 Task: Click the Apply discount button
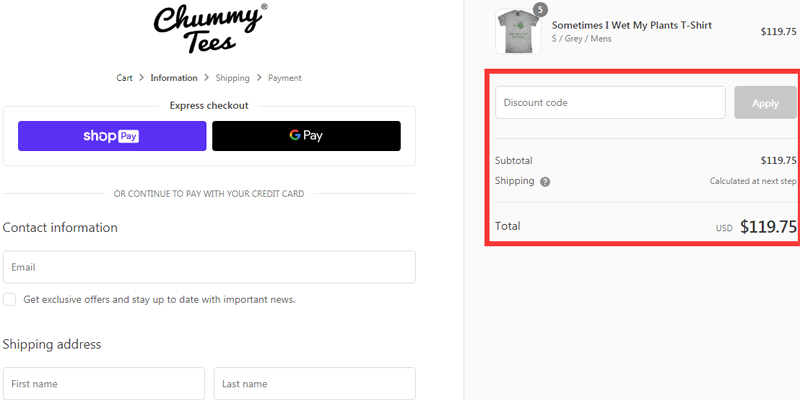point(765,103)
